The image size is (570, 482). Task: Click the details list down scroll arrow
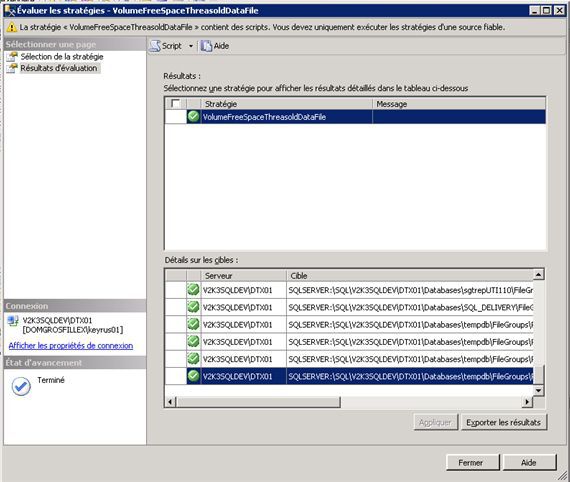click(538, 390)
